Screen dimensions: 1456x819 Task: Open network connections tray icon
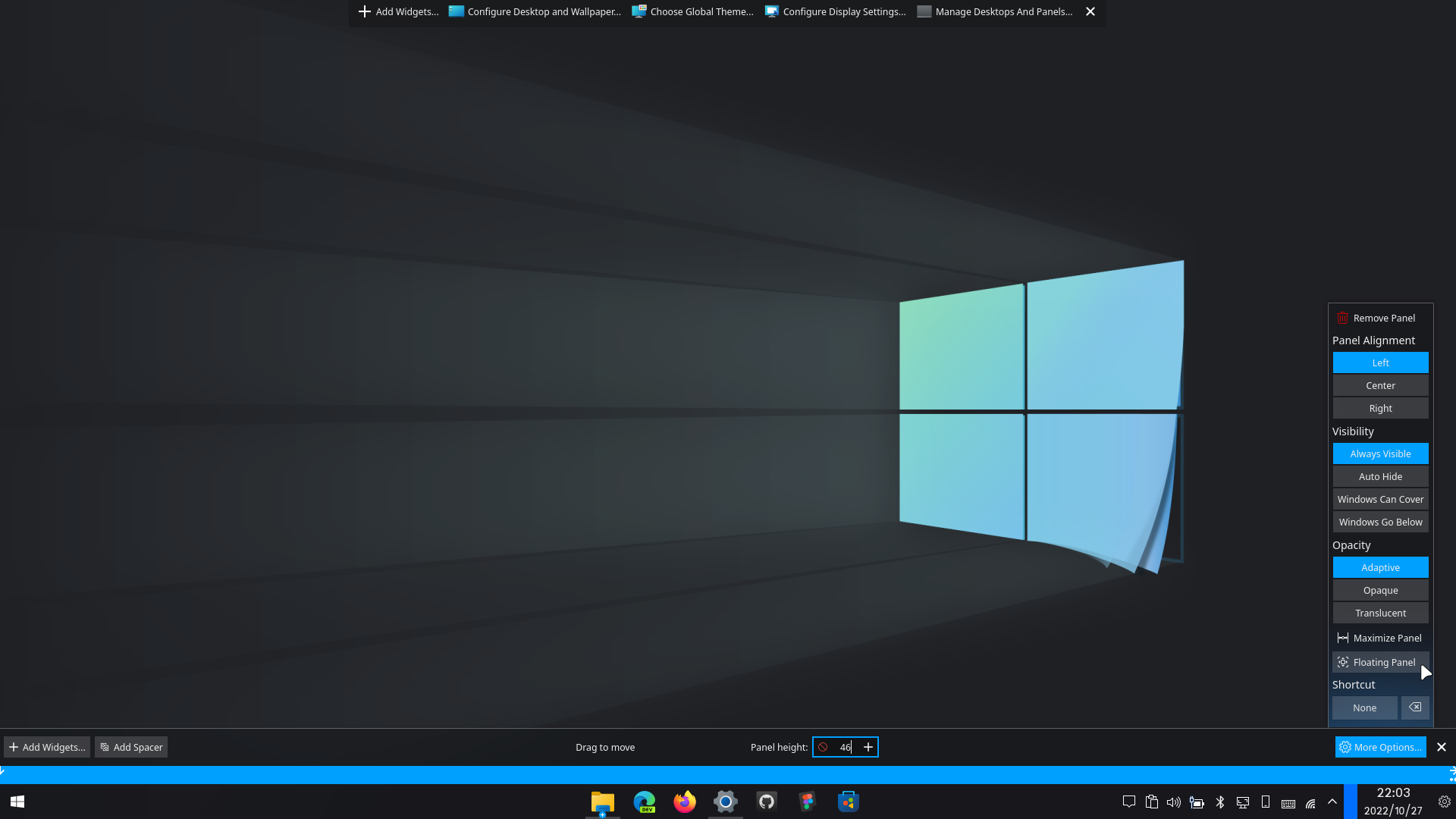tap(1311, 803)
